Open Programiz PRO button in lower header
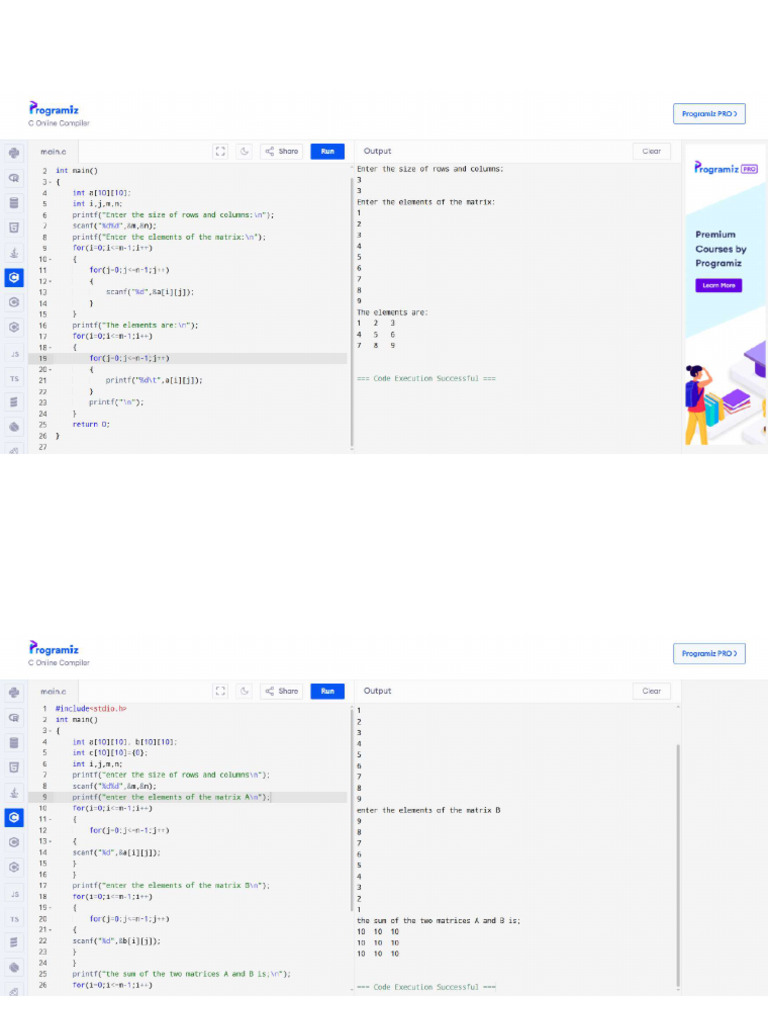Image resolution: width=768 pixels, height=1024 pixels. 709,653
